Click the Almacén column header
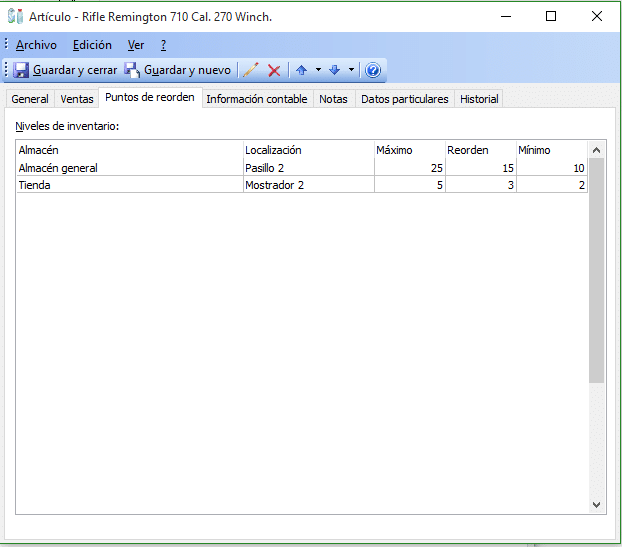 130,150
